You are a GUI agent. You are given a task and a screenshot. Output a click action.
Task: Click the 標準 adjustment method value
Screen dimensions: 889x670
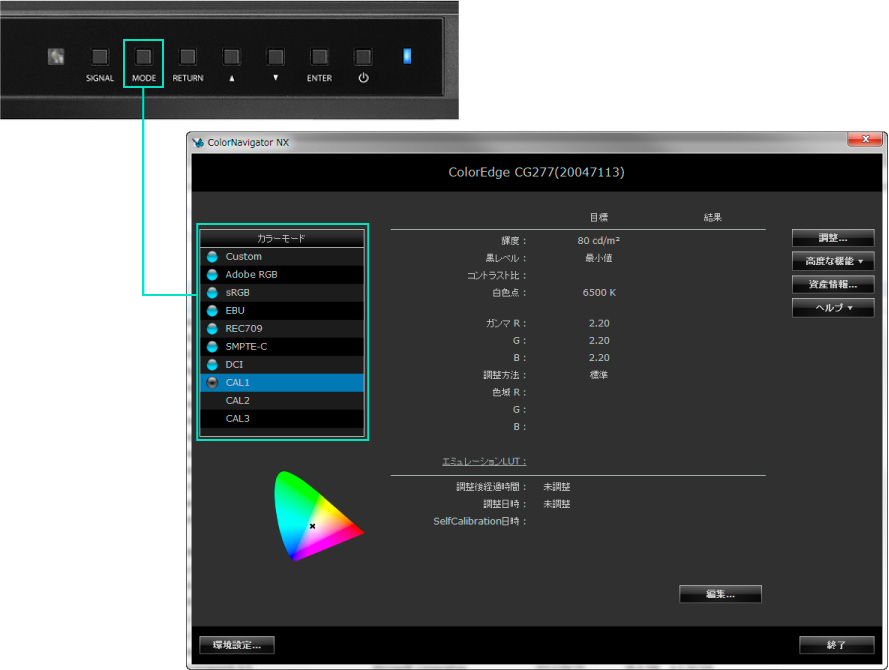599,375
